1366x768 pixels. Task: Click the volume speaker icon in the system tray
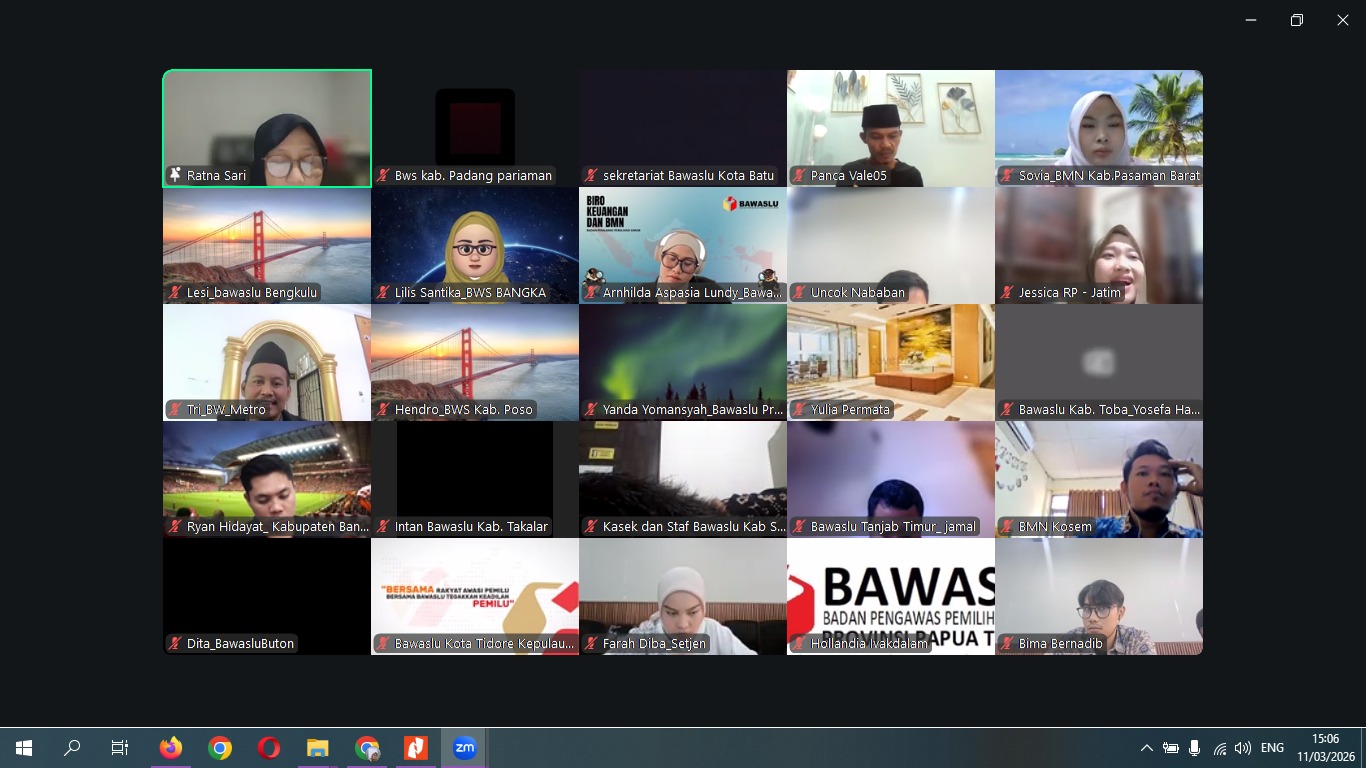[1243, 747]
